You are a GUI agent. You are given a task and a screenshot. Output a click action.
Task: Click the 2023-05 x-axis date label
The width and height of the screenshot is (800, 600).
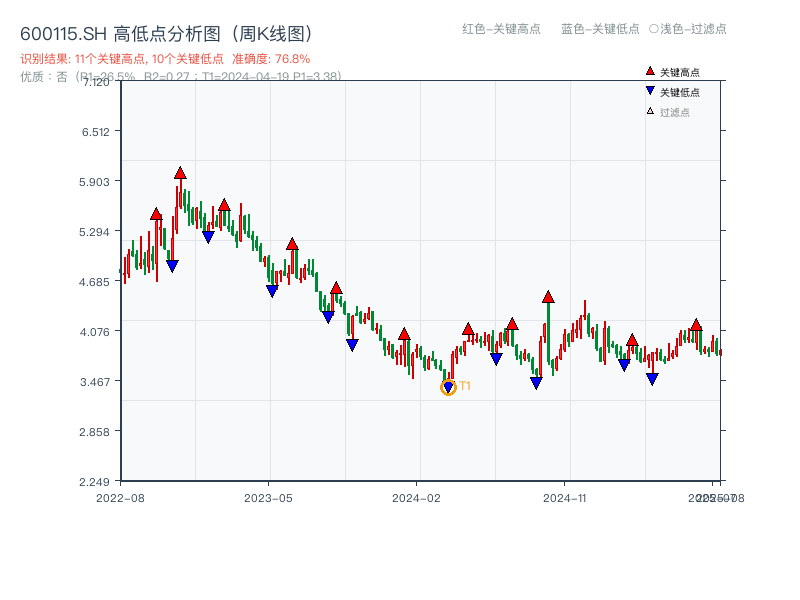(x=268, y=498)
